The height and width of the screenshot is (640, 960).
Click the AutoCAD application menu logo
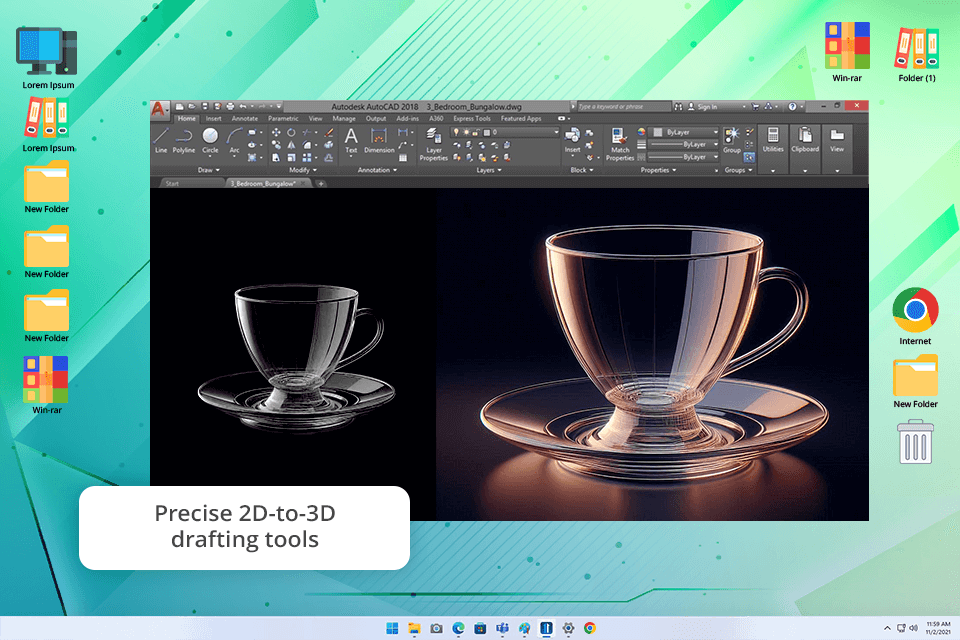tap(159, 108)
